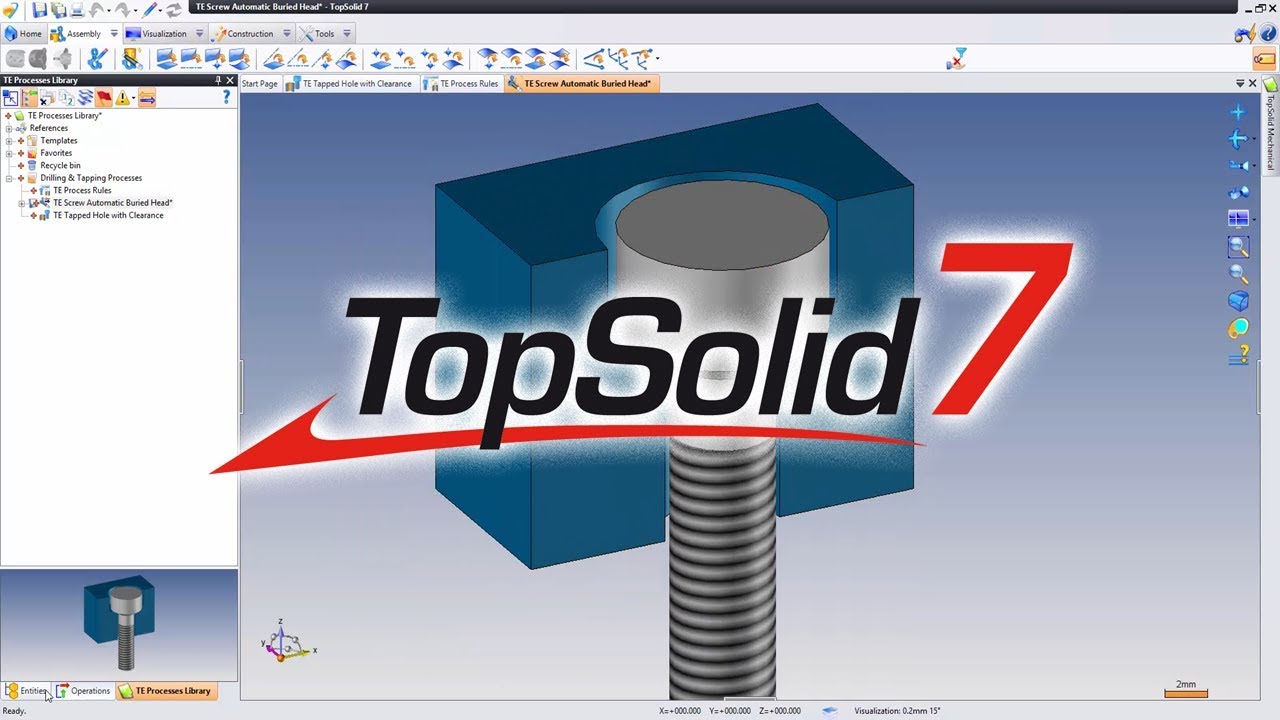Screen dimensions: 1280x720
Task: Select the TE Processes Library bottom tab
Action: [x=166, y=691]
